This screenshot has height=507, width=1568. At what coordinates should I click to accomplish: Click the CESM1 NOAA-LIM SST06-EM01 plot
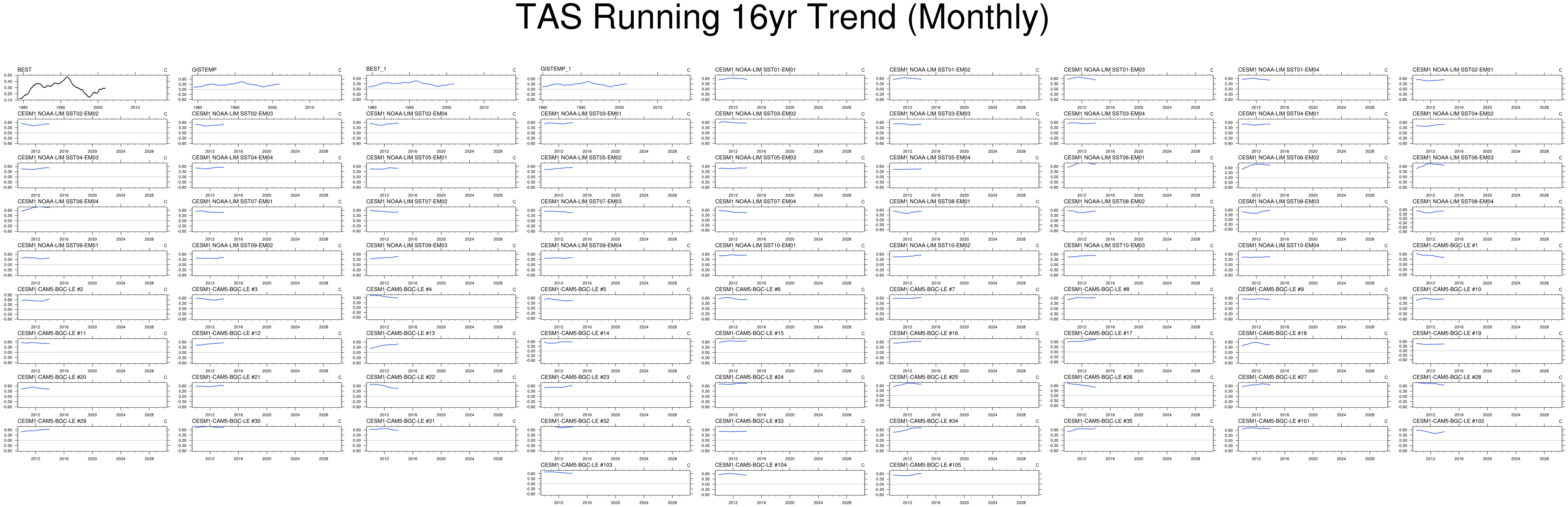(1138, 175)
